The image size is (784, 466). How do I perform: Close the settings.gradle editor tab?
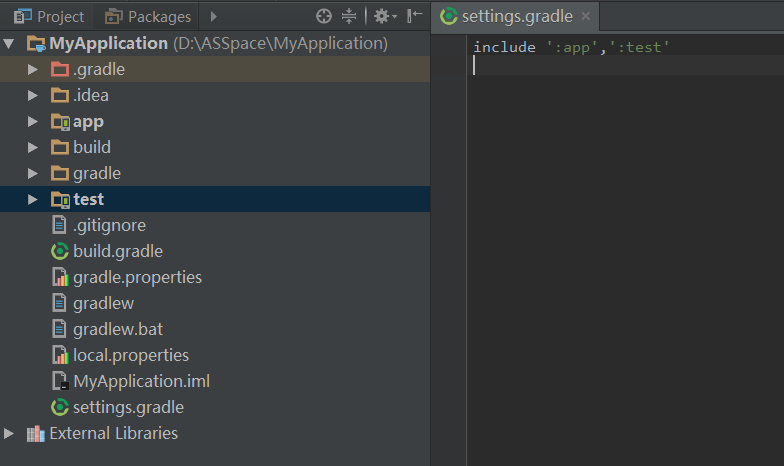pos(585,16)
